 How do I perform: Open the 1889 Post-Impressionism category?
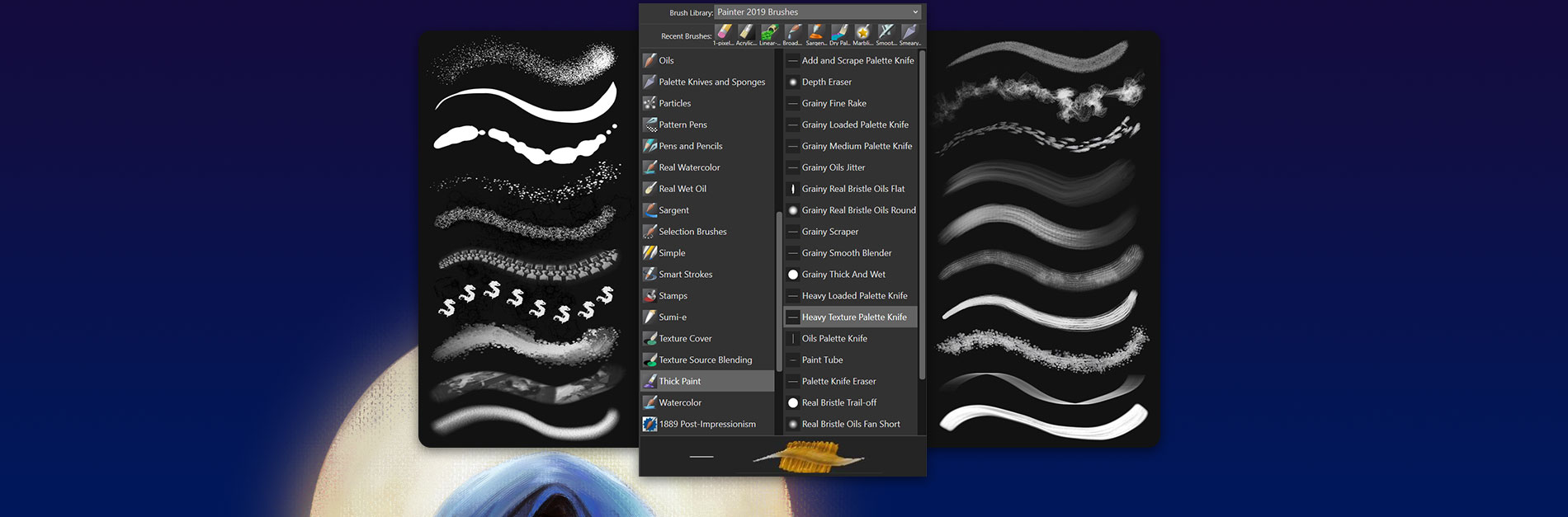pyautogui.click(x=707, y=424)
